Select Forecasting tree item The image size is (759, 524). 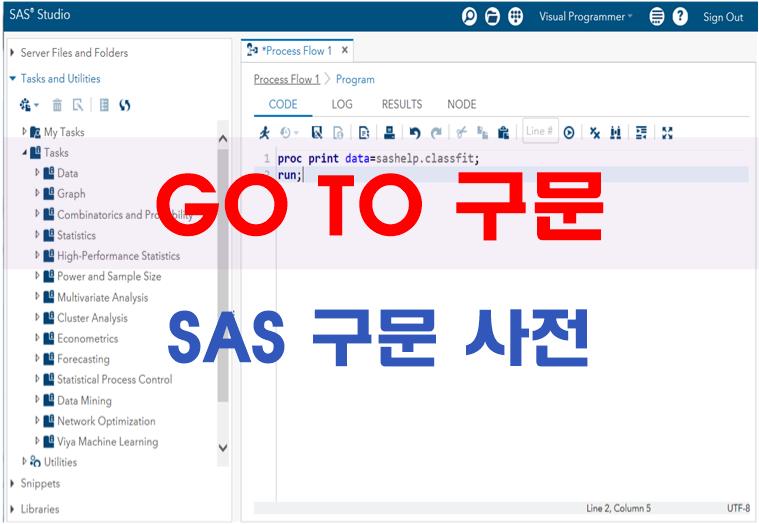tap(83, 359)
